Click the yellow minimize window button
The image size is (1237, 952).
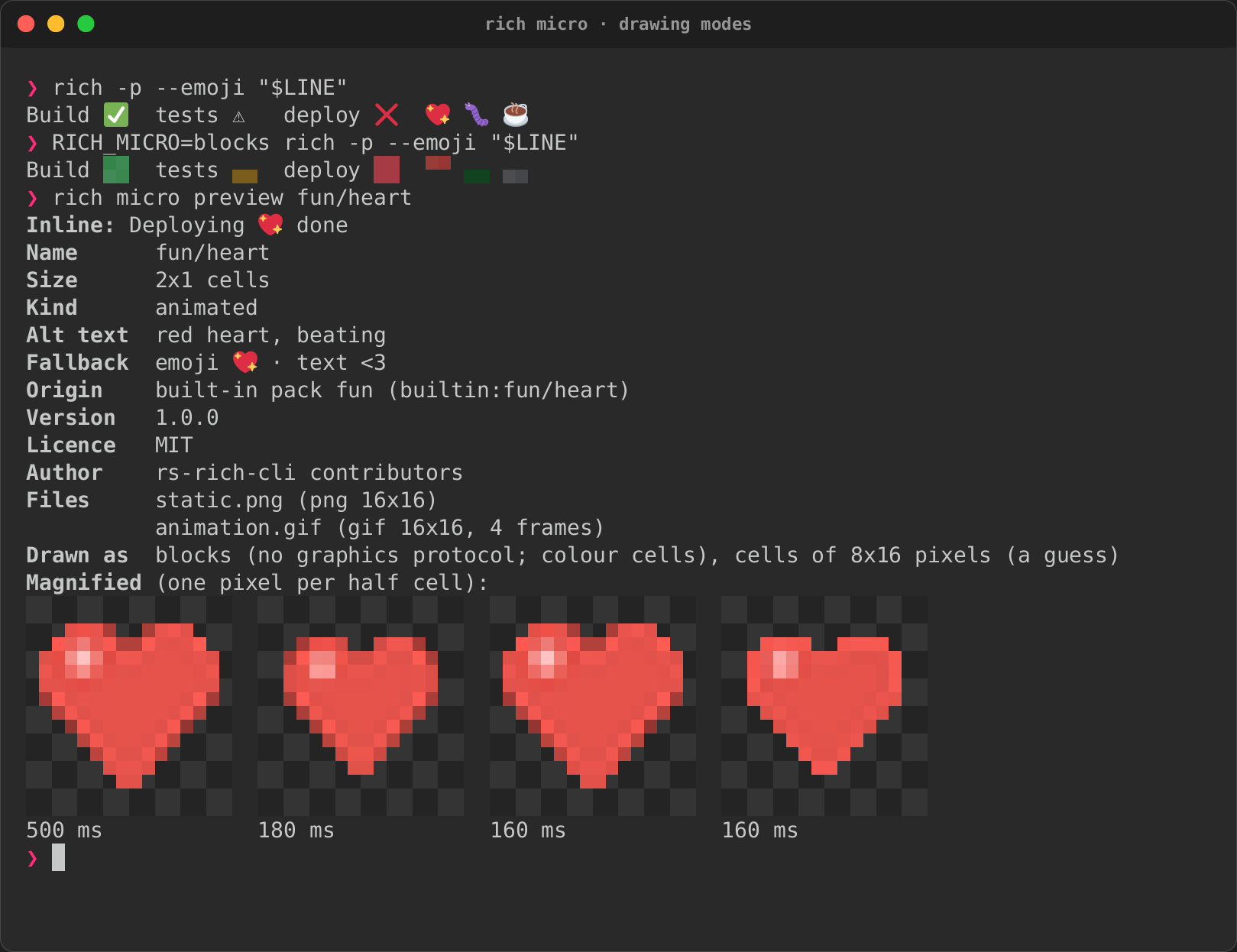56,24
